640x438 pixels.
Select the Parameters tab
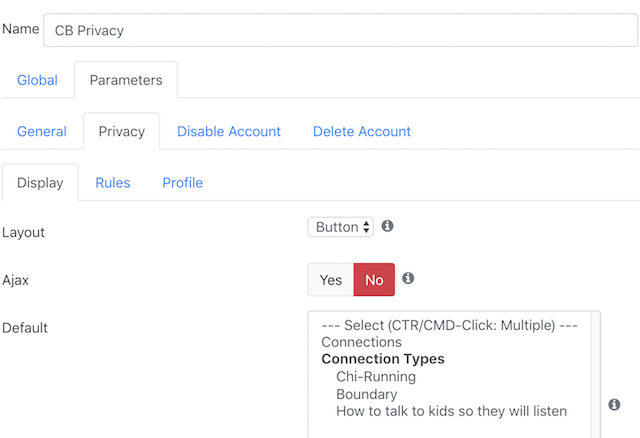point(126,80)
